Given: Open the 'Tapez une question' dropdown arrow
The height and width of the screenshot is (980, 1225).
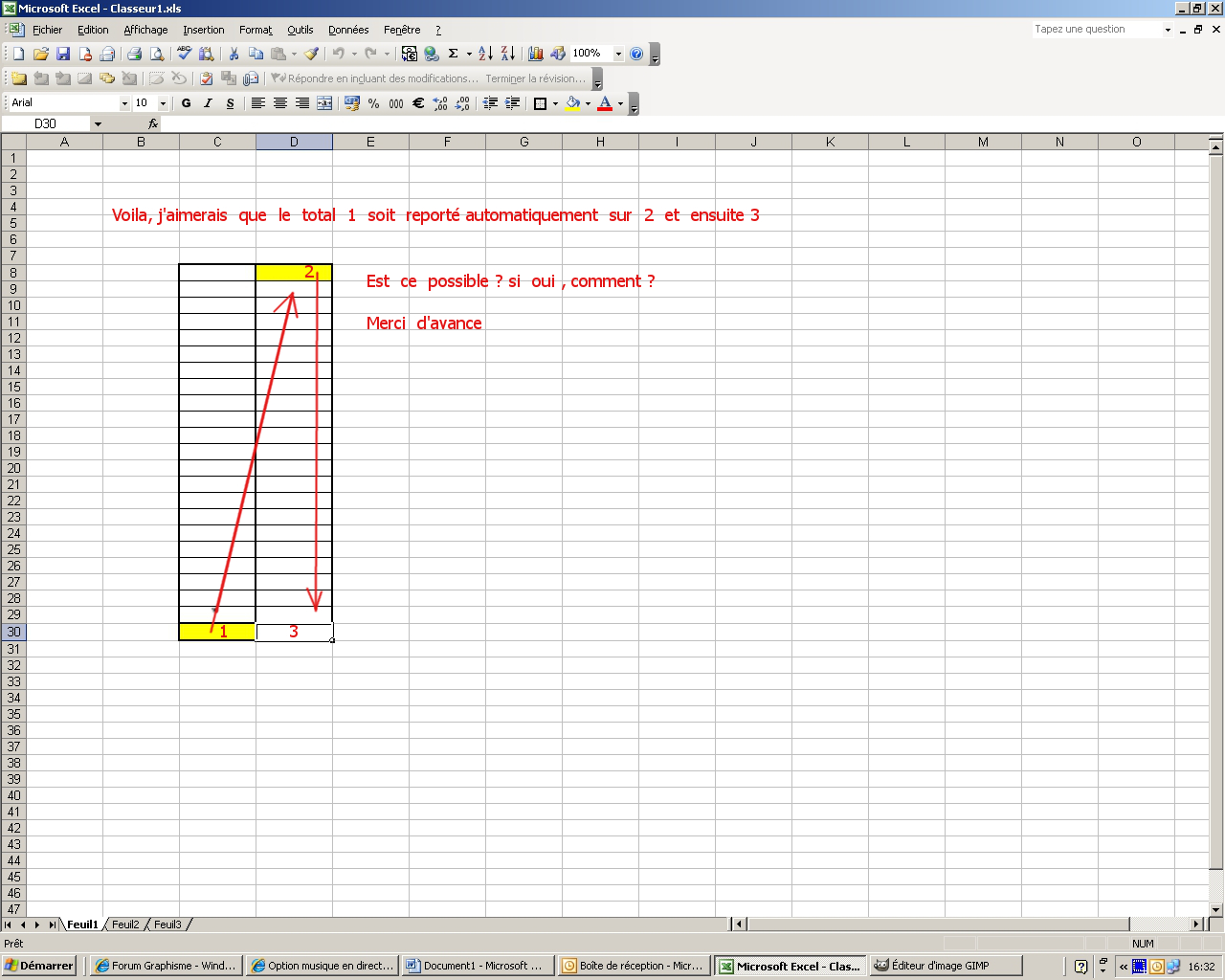Looking at the screenshot, I should [x=1168, y=30].
